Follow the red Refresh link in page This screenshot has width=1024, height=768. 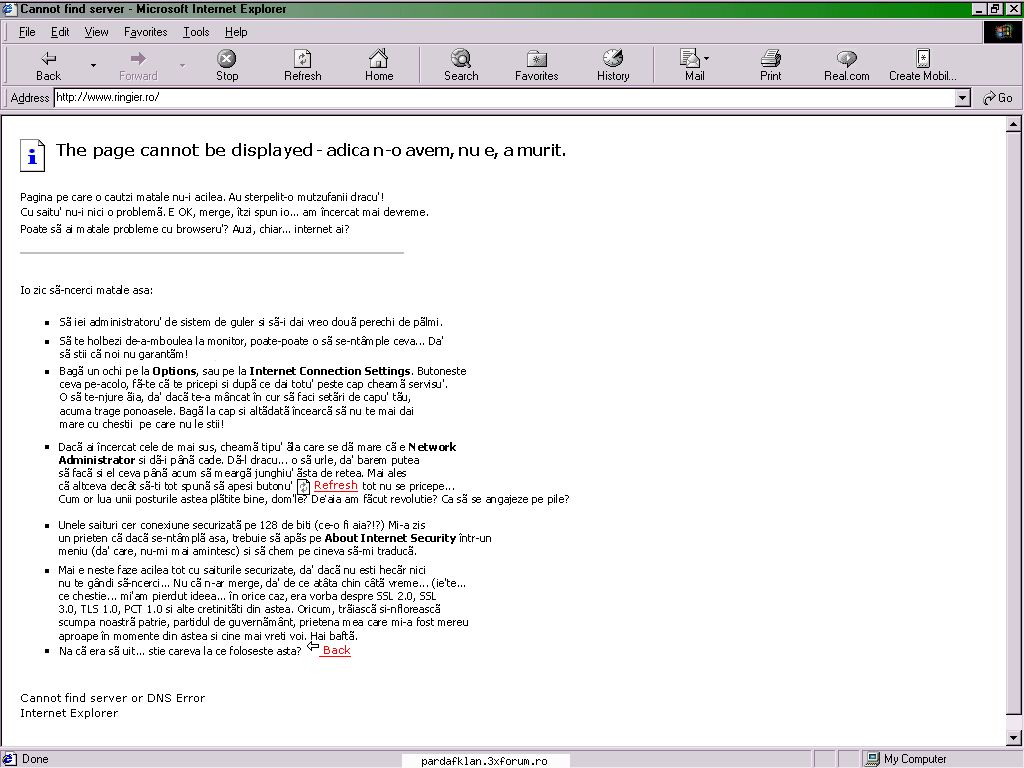tap(336, 485)
